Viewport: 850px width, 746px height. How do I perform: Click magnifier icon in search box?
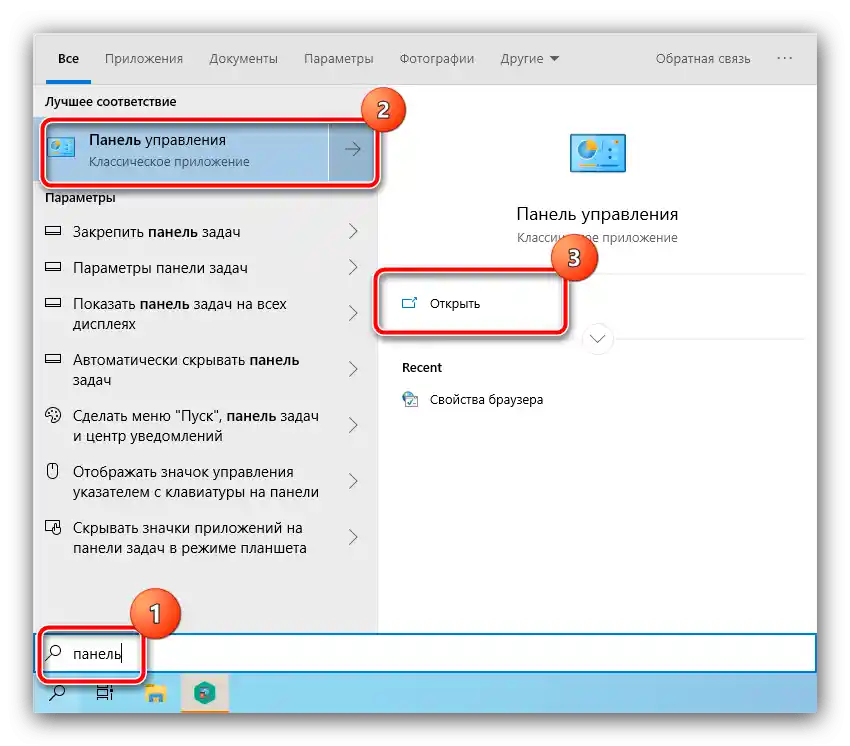[x=54, y=653]
